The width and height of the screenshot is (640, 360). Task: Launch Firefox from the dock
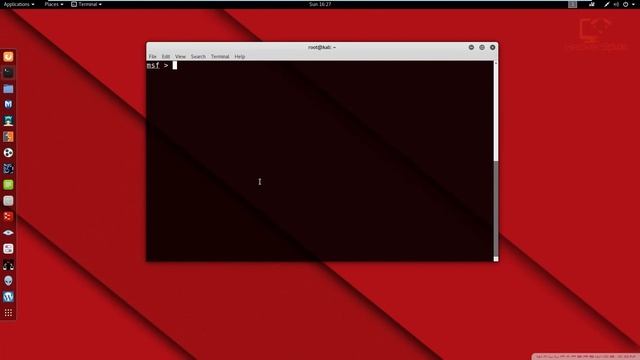pyautogui.click(x=8, y=56)
